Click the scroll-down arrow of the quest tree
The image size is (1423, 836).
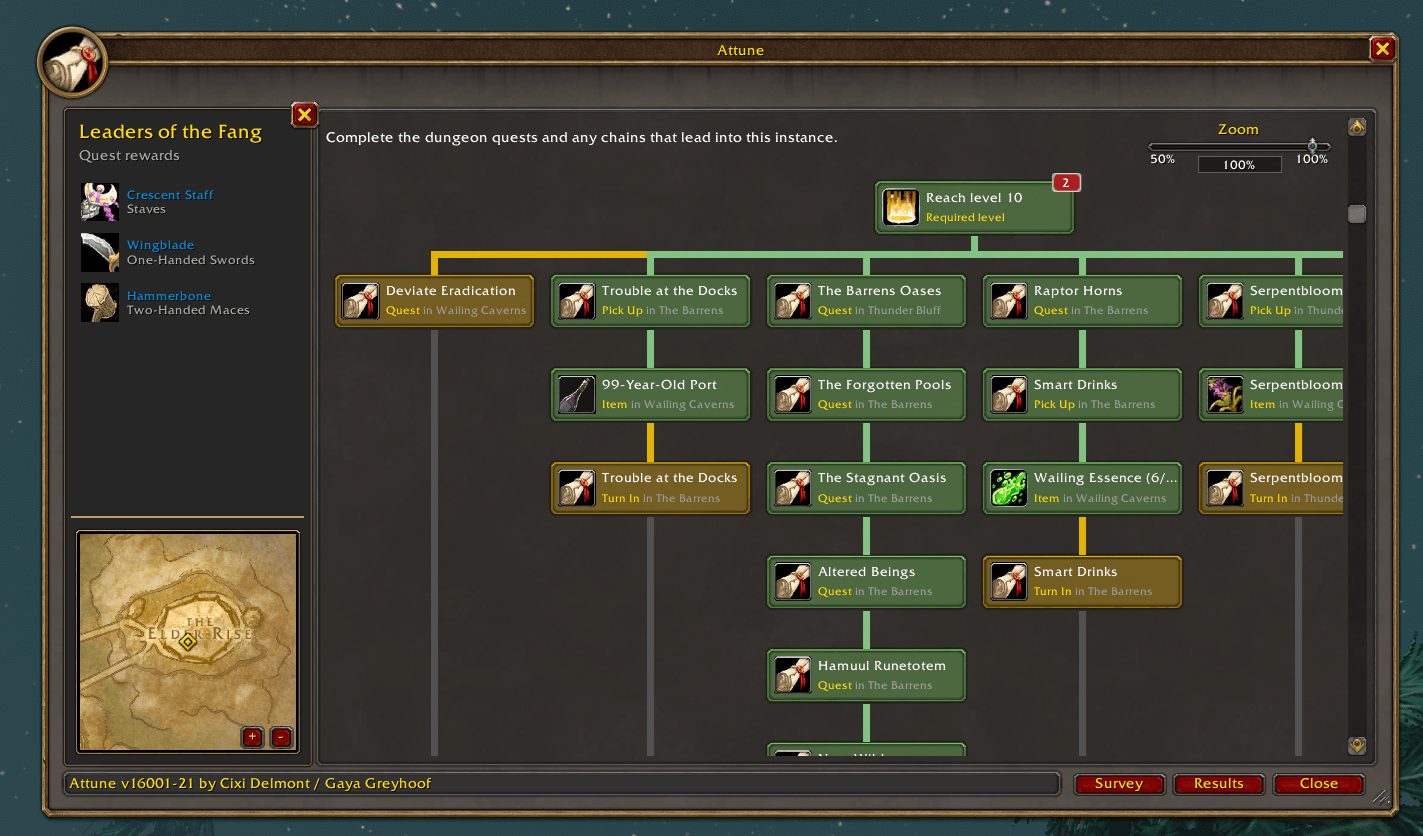coord(1357,745)
